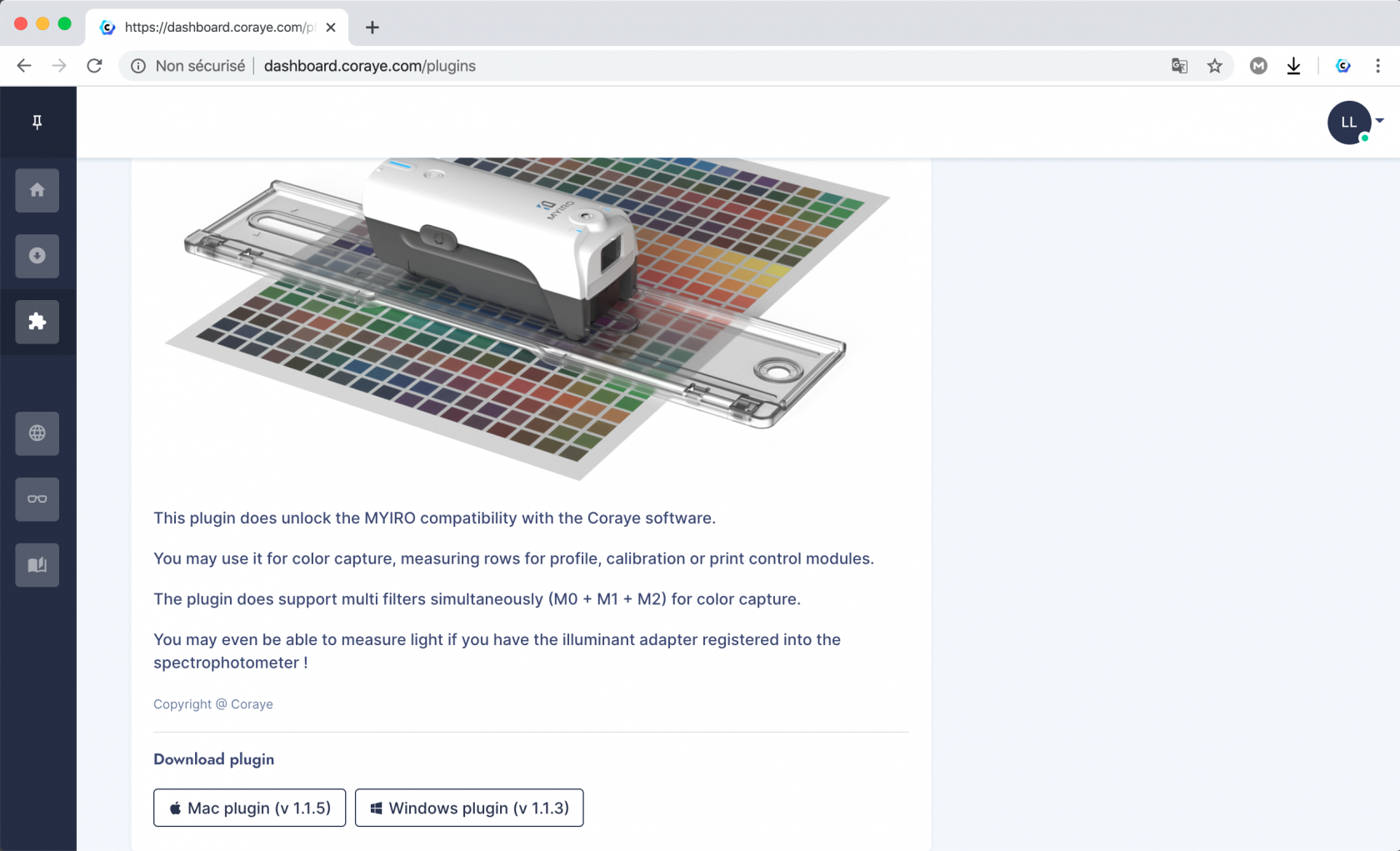Viewport: 1400px width, 851px height.
Task: Go forward in browser history
Action: click(x=59, y=66)
